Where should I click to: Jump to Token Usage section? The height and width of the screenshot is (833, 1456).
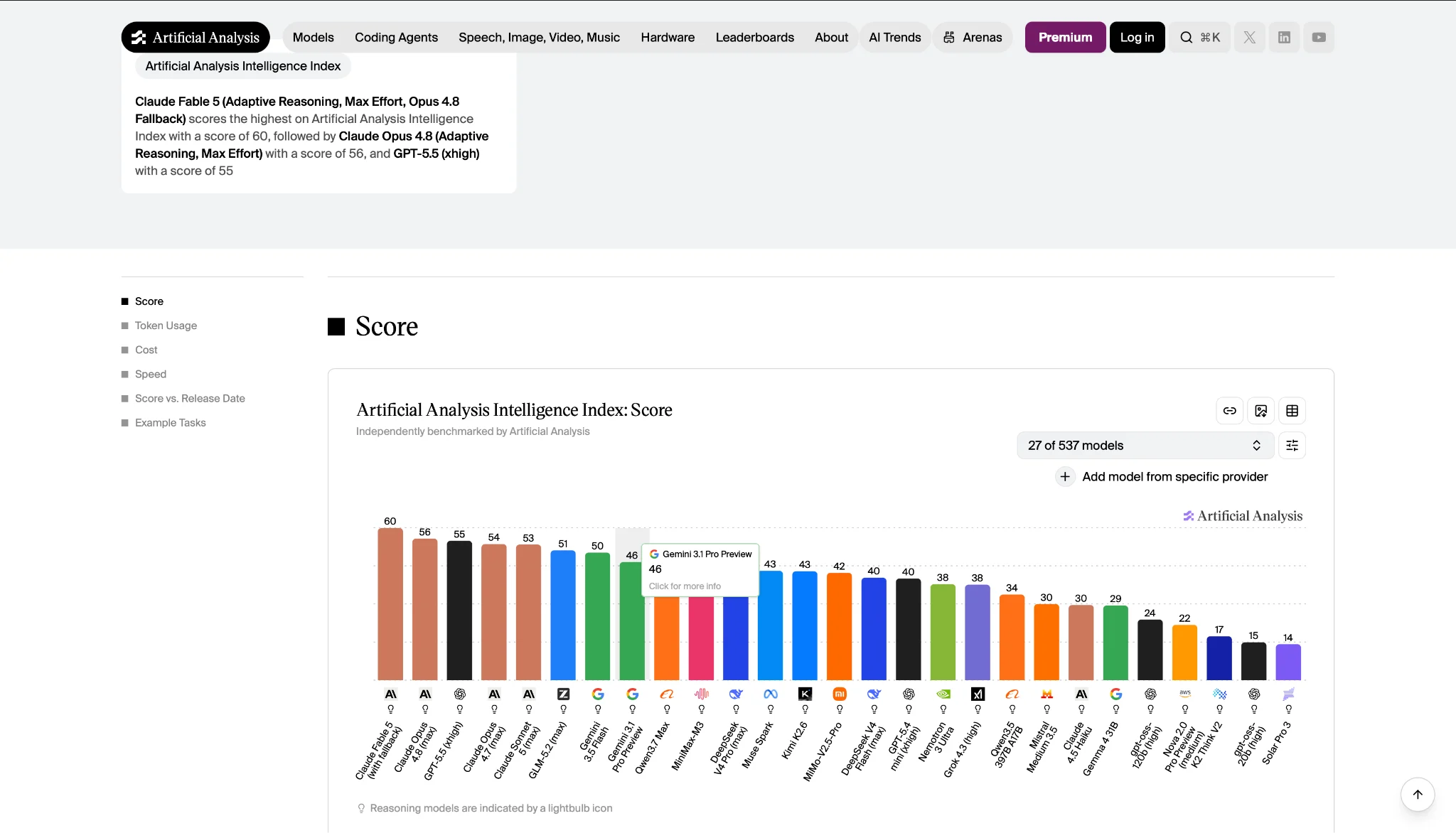click(166, 326)
